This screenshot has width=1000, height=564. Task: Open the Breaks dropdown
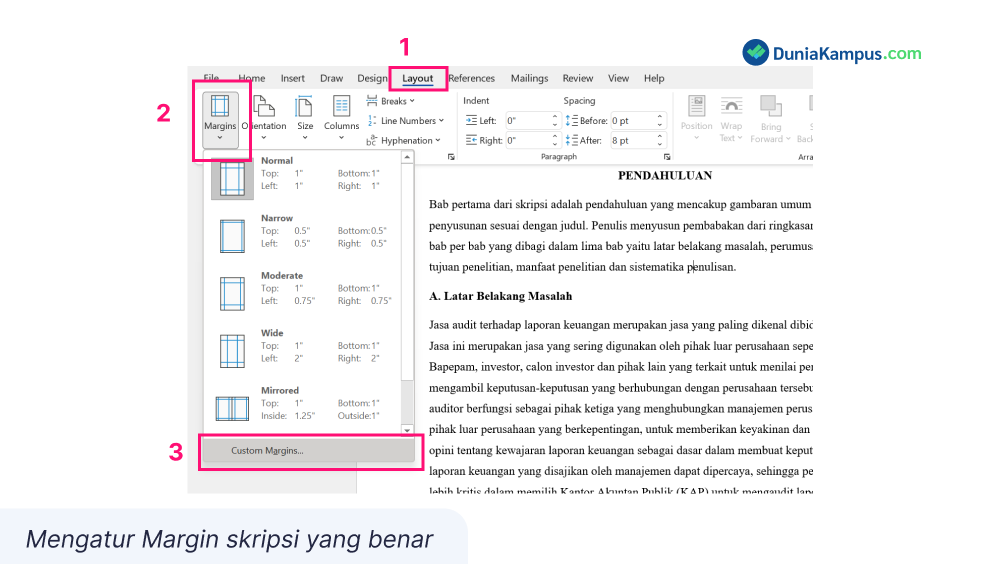click(x=390, y=101)
